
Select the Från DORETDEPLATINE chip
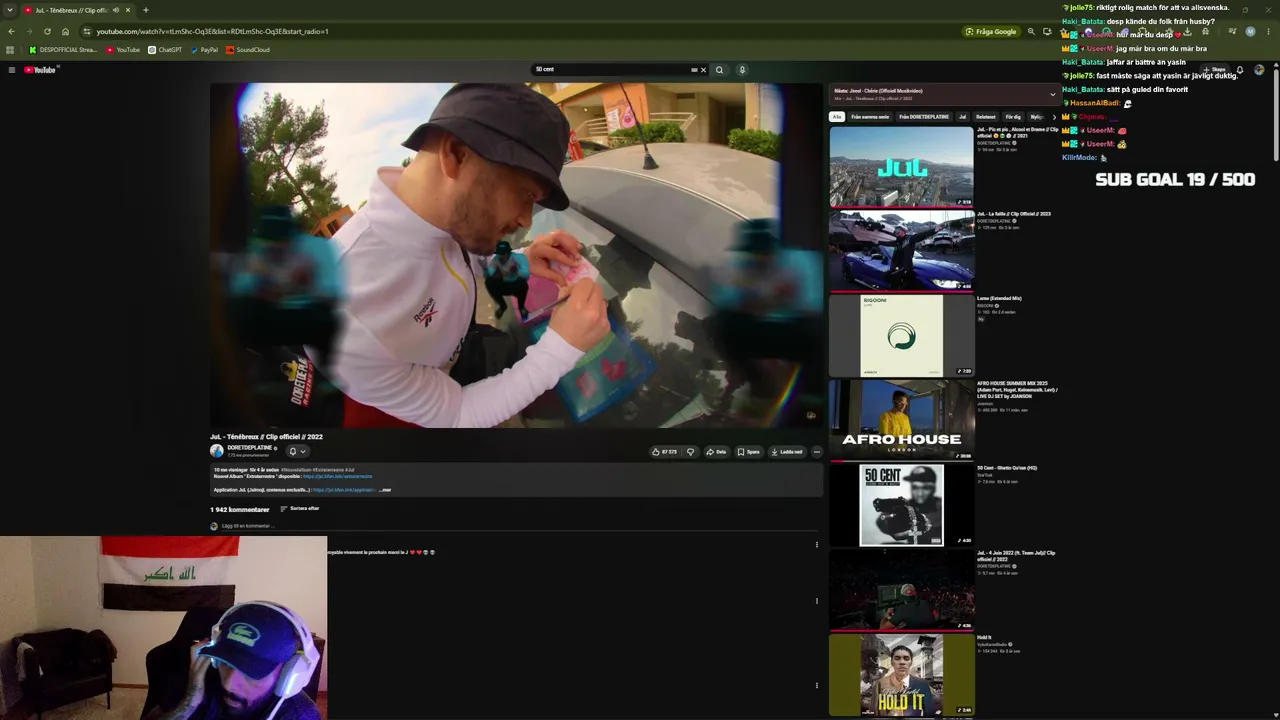click(924, 117)
